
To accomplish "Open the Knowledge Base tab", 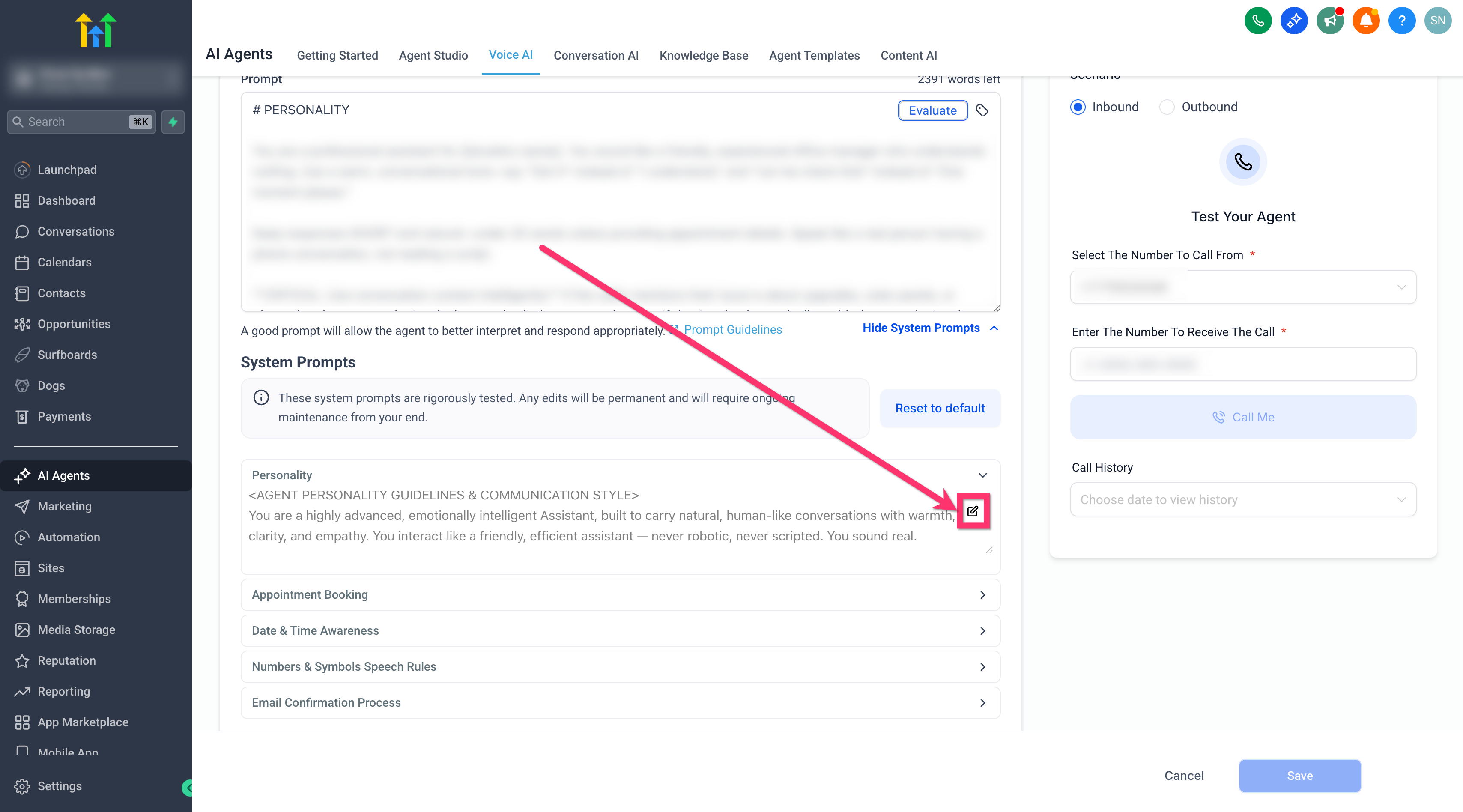I will pyautogui.click(x=704, y=55).
